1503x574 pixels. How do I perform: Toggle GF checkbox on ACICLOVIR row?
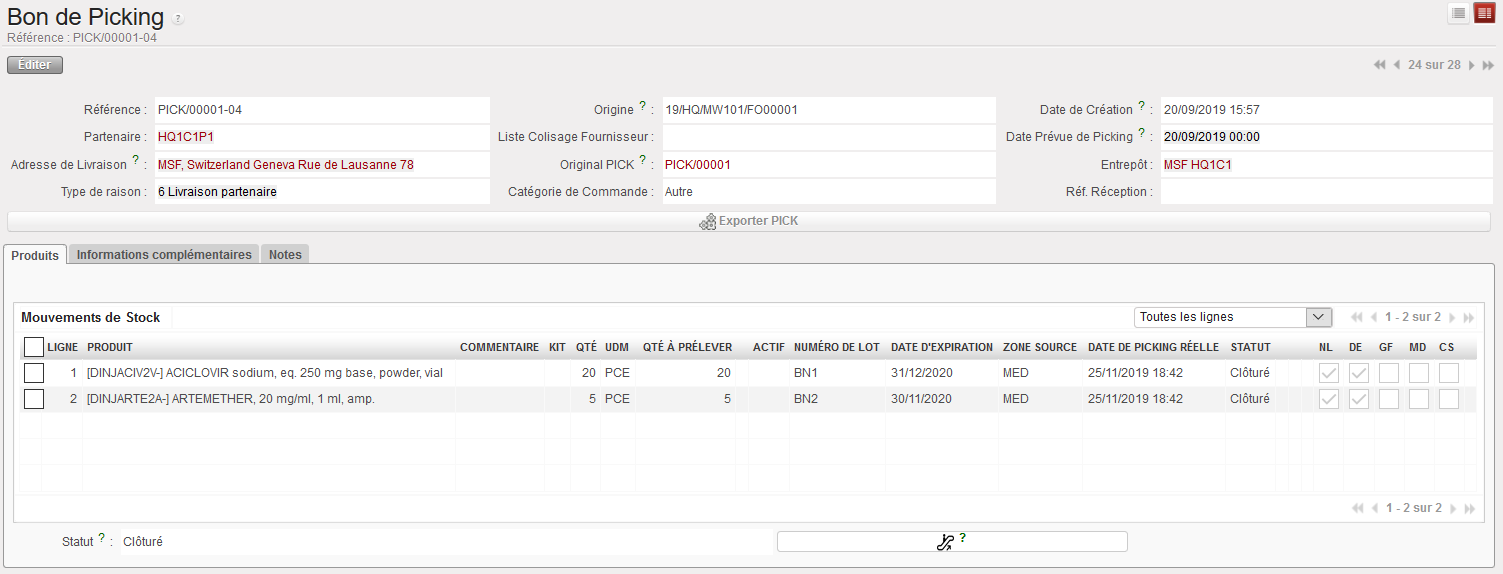point(1388,373)
